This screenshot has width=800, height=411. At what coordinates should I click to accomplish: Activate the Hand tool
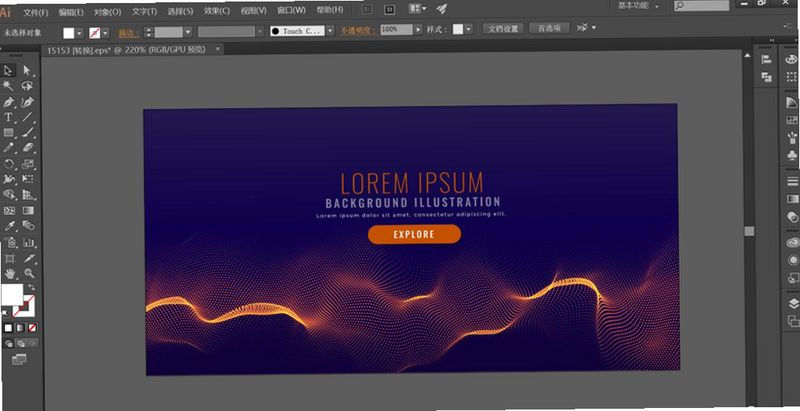pos(9,274)
